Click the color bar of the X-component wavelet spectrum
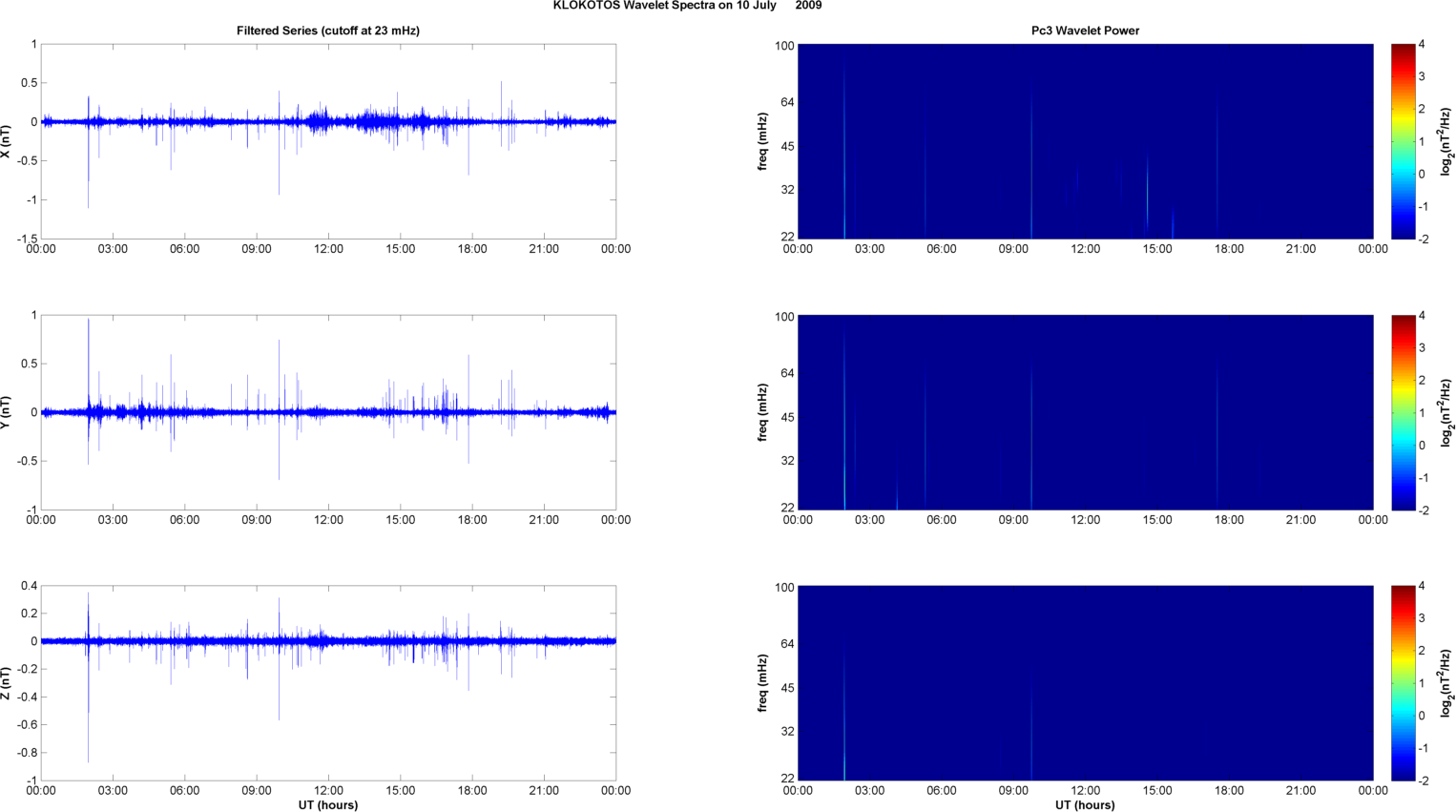Screen dimensions: 1456x812 coord(1403,141)
